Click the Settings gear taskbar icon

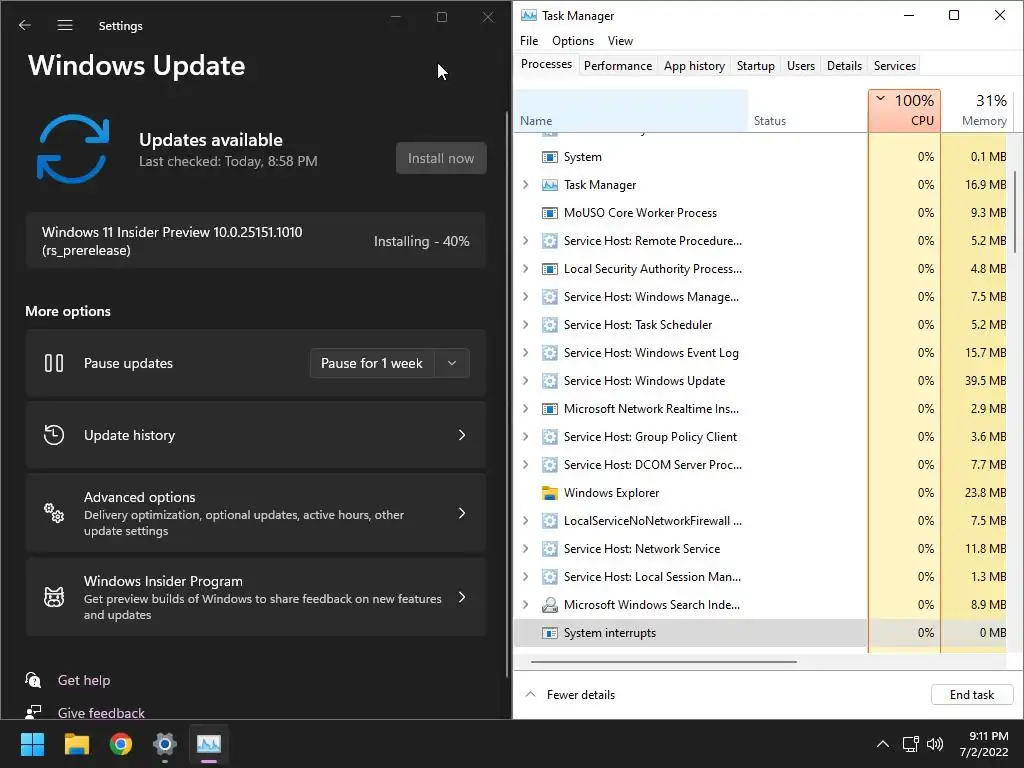[165, 744]
